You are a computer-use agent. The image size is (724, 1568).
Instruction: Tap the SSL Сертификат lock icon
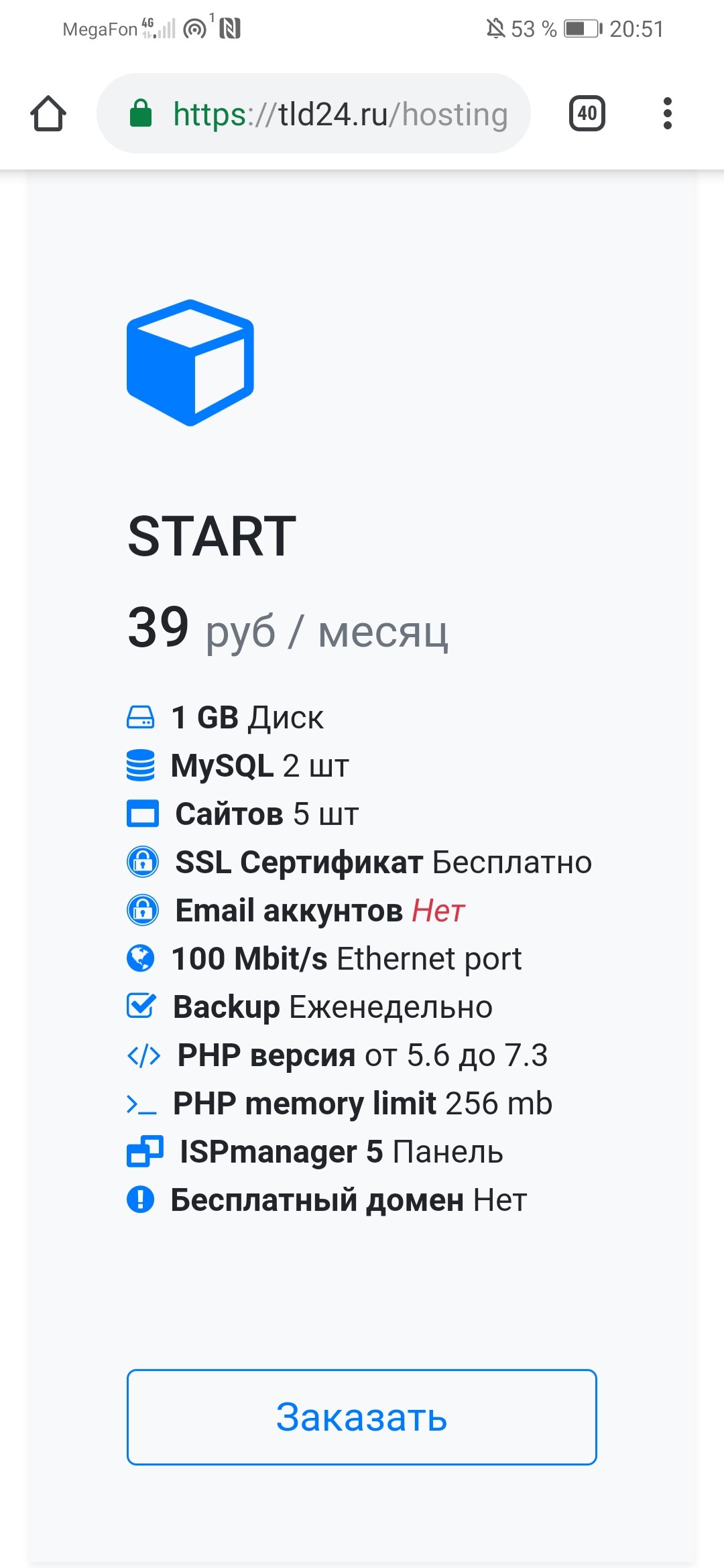coord(143,862)
